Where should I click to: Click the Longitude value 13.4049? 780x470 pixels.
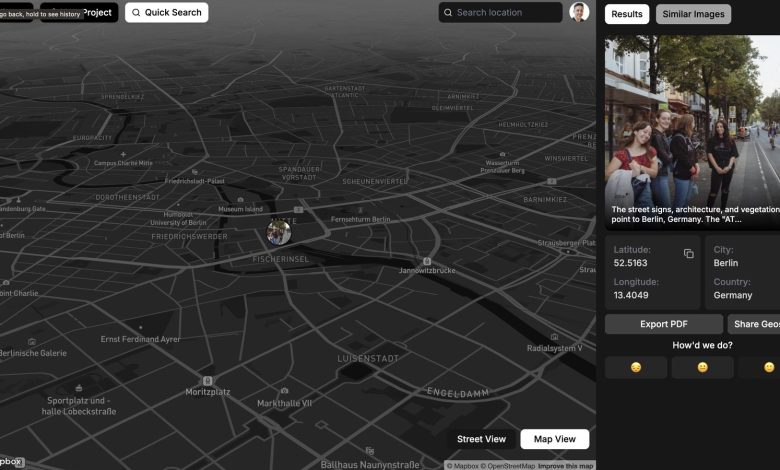coord(631,295)
